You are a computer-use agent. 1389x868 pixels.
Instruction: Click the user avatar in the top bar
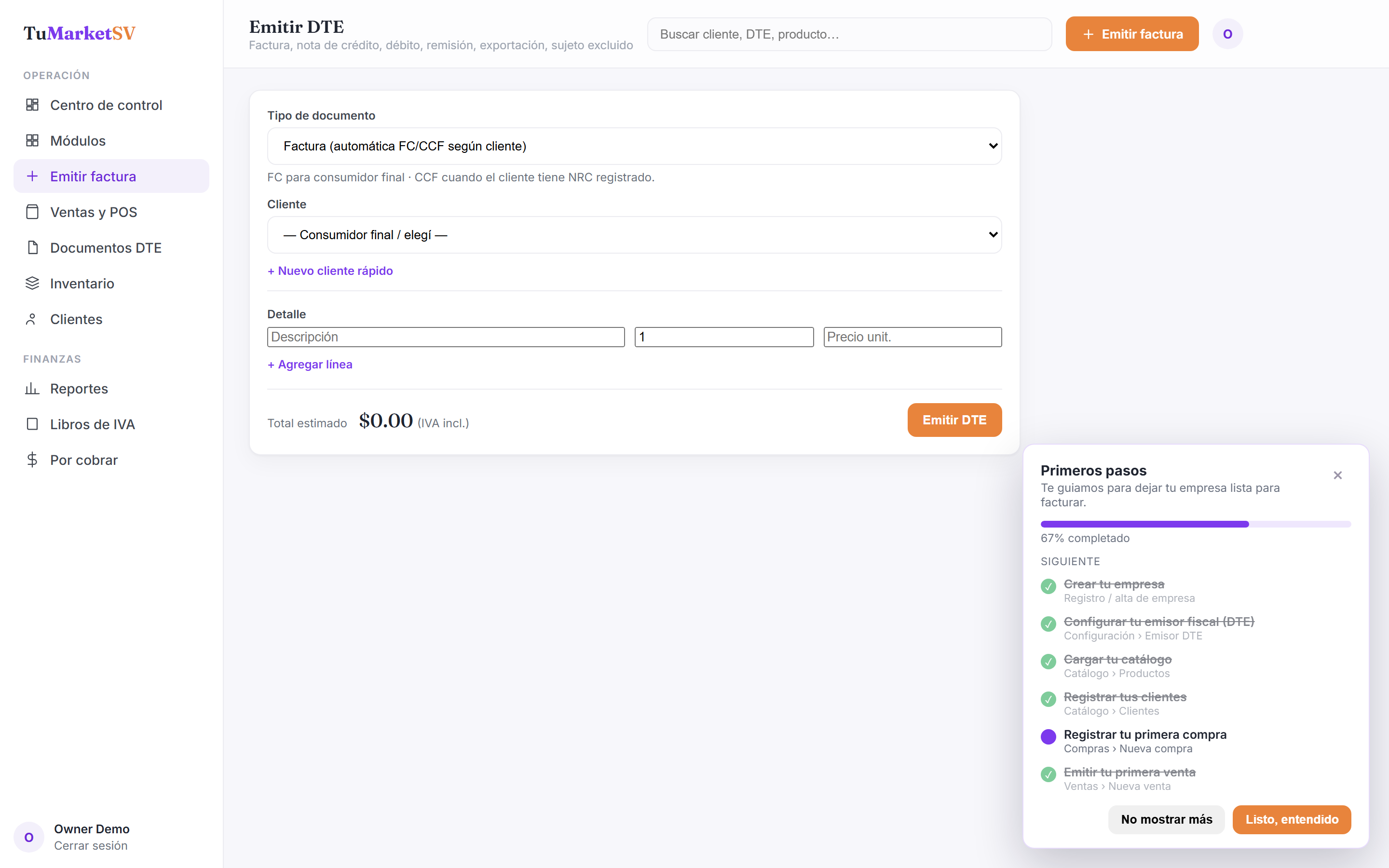pos(1228,34)
